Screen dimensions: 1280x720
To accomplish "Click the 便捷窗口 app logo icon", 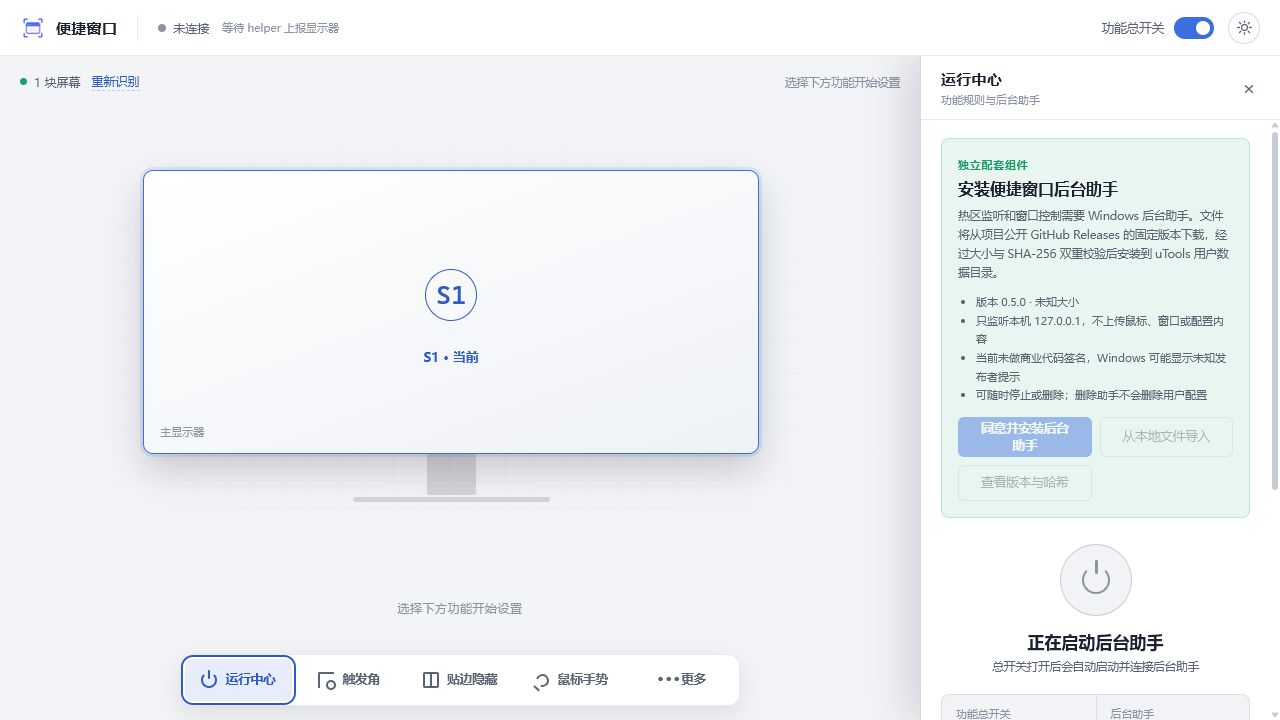I will [x=33, y=28].
